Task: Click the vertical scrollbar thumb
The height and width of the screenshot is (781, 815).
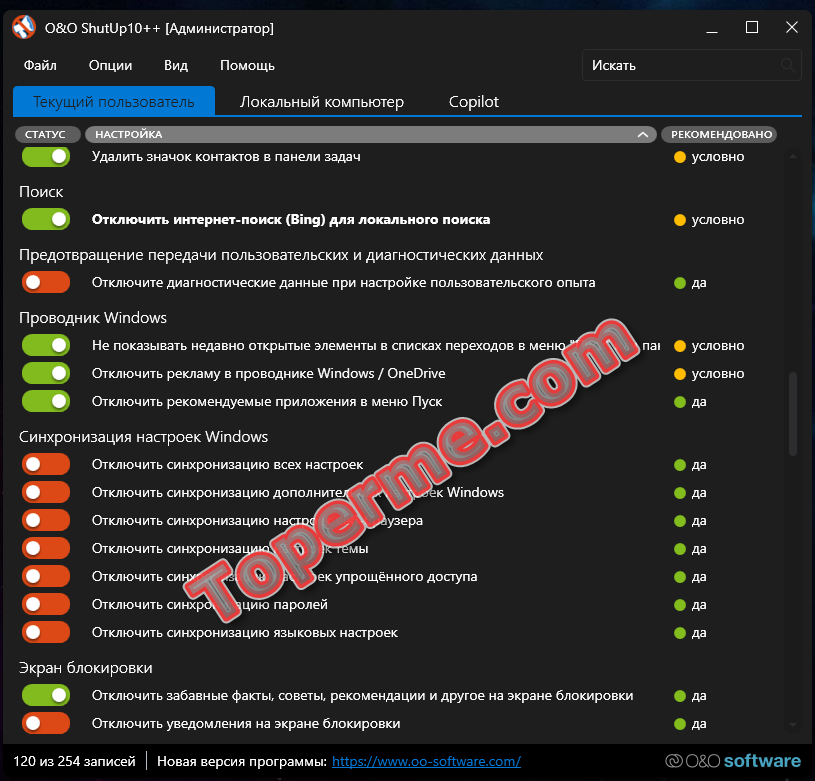Action: click(x=793, y=414)
